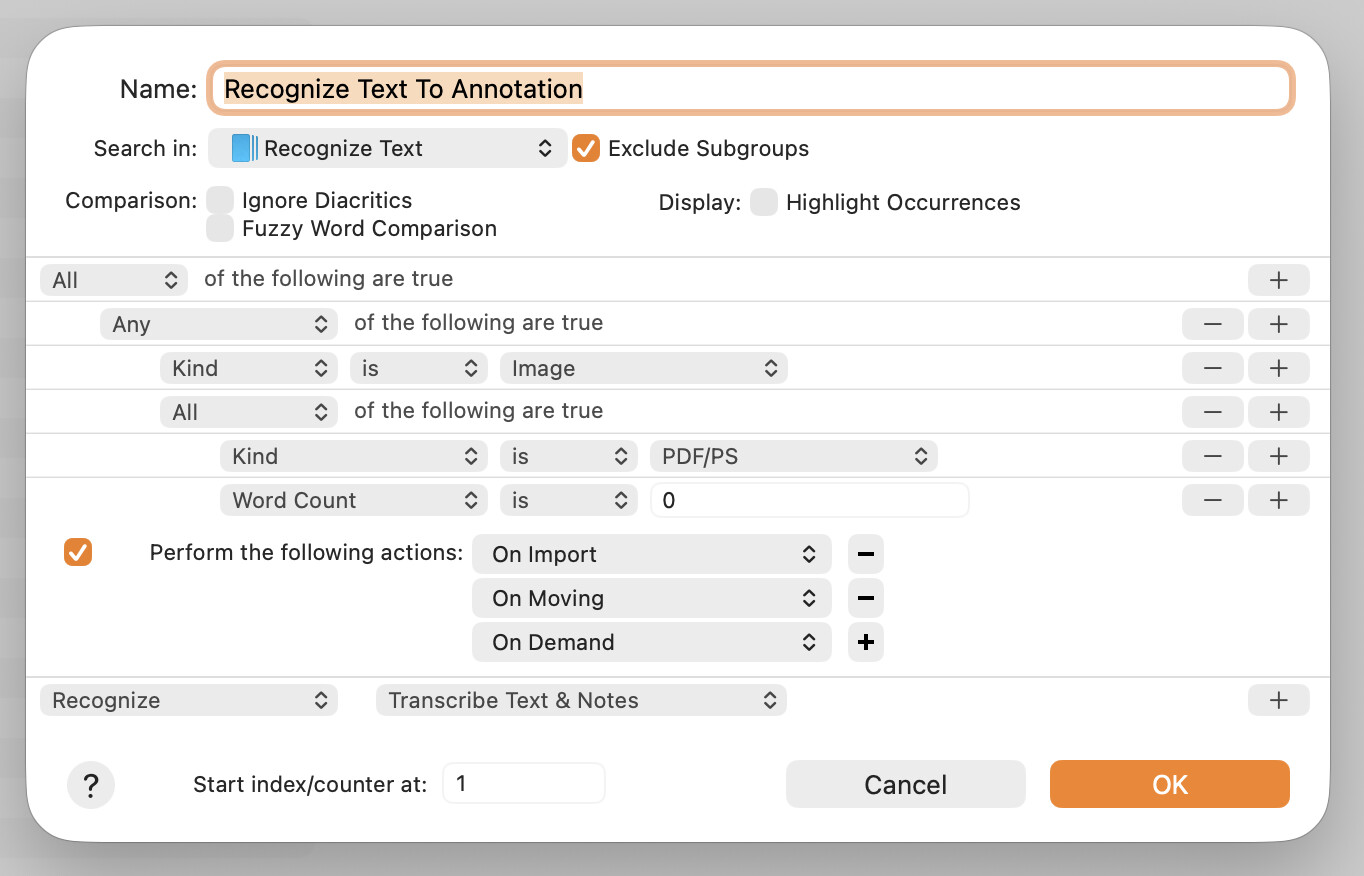1364x876 pixels.
Task: Expand the On Import trigger dropdown
Action: tap(651, 554)
